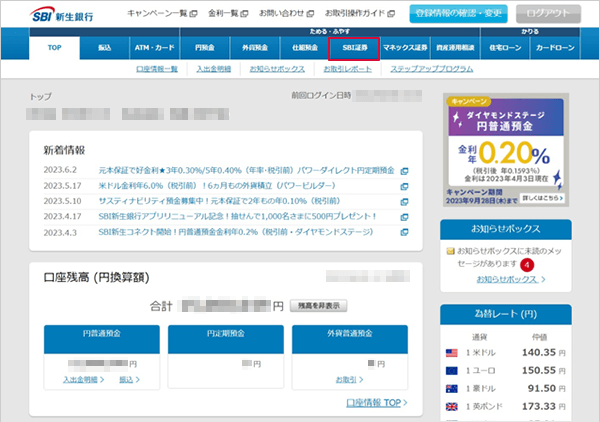The image size is (600, 422).
Task: Open 2023.4.17 アプリリニューアル記念 news link
Action: click(x=237, y=216)
